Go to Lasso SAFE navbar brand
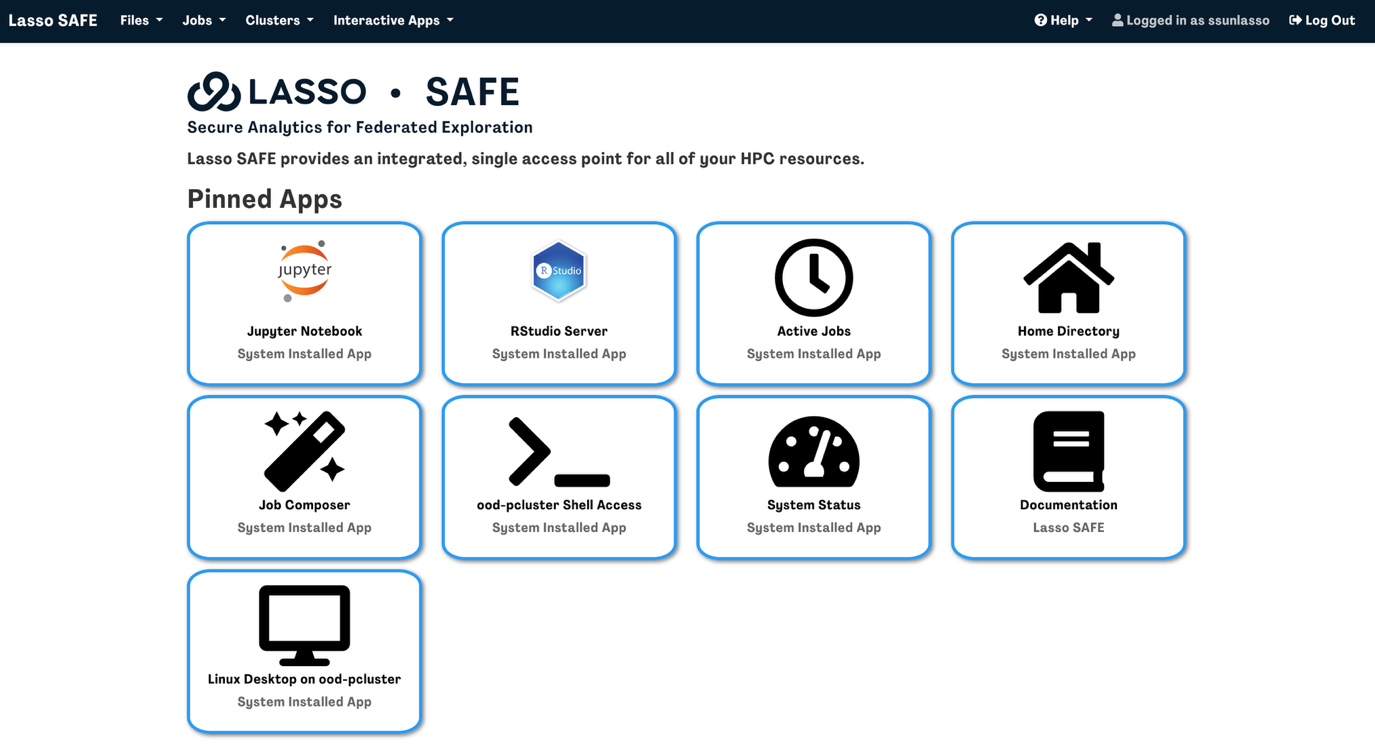This screenshot has width=1375, height=756. pyautogui.click(x=53, y=20)
